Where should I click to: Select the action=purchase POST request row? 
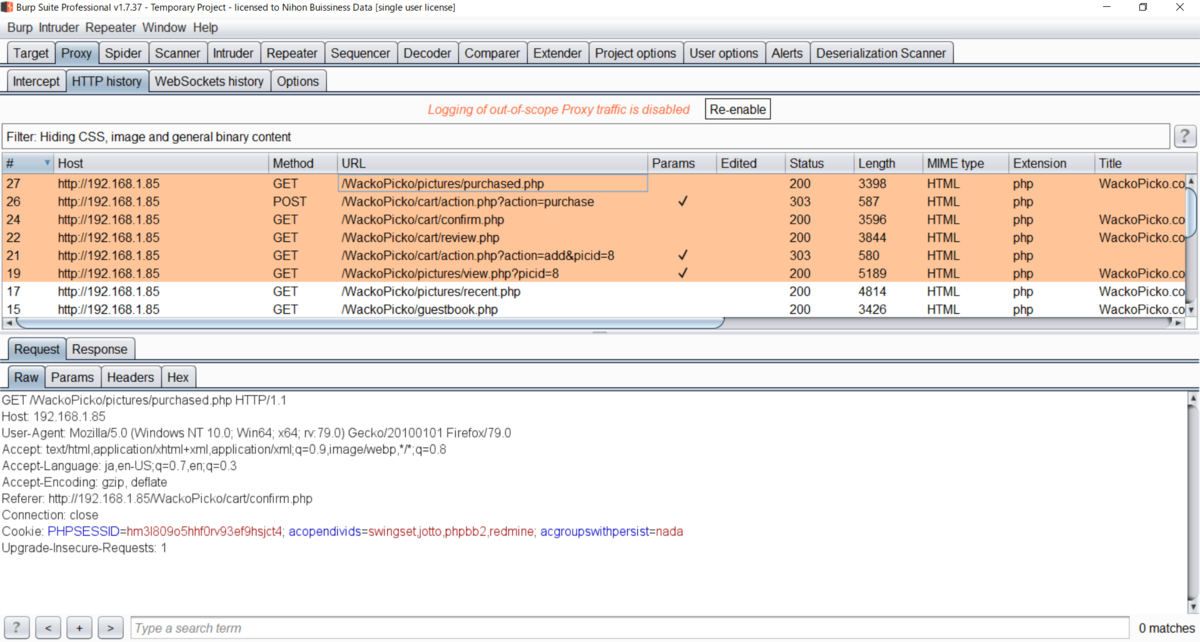pyautogui.click(x=594, y=202)
